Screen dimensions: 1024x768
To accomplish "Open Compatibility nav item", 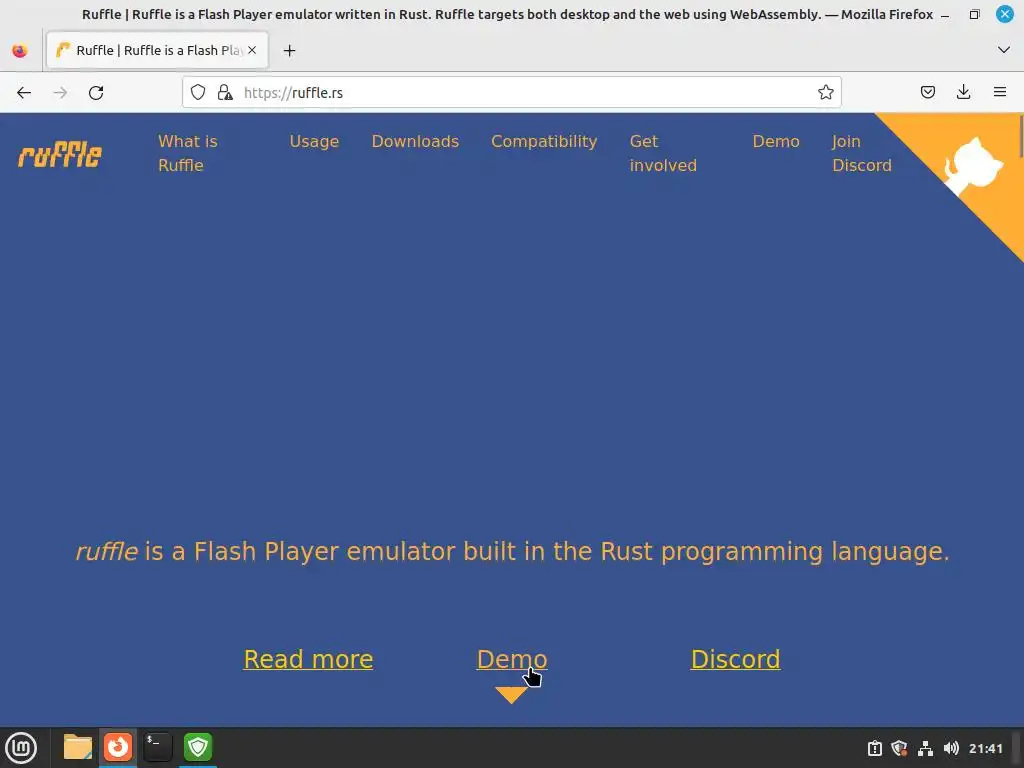I will click(x=544, y=142).
